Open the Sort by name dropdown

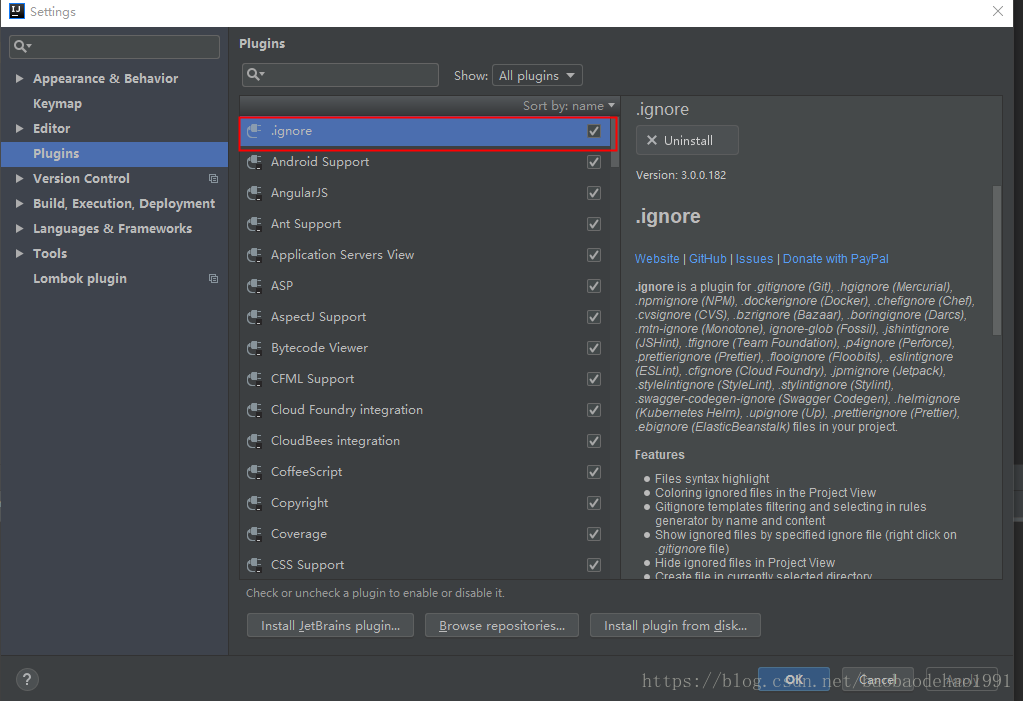(568, 106)
